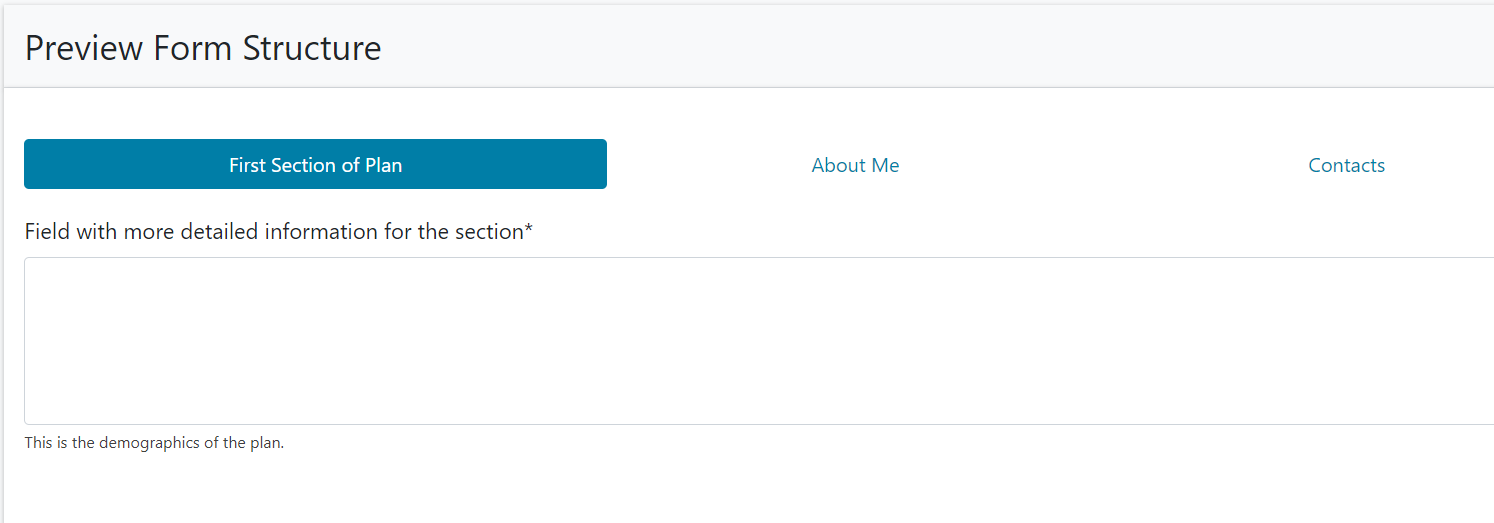Viewport: 1494px width, 523px height.
Task: Click the required asterisk after the field label
Action: click(529, 230)
